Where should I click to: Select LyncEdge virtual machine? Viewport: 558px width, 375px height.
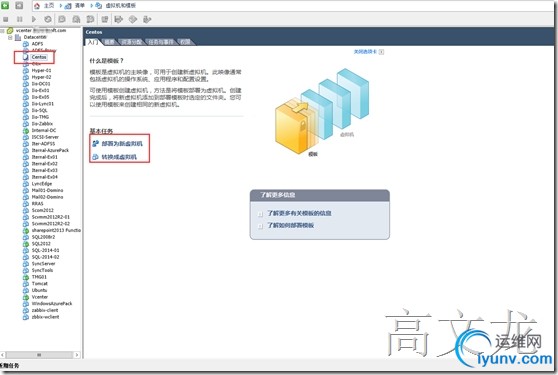click(x=42, y=184)
